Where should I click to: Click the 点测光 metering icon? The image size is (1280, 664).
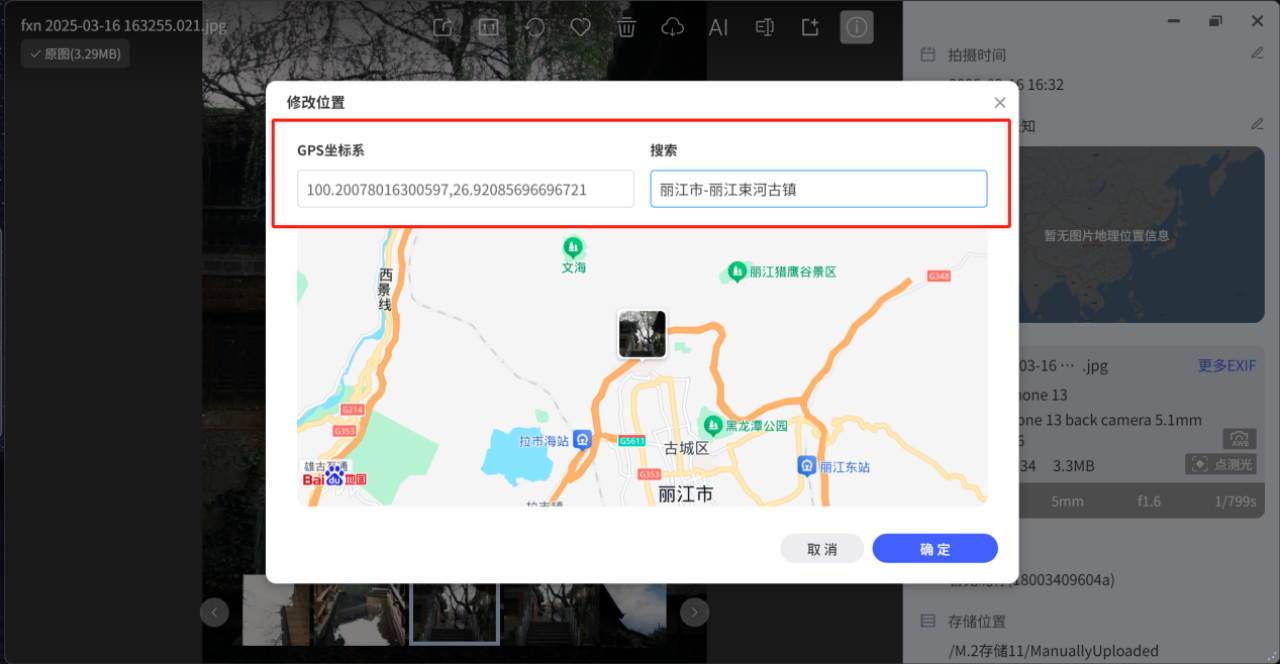pyautogui.click(x=1220, y=464)
